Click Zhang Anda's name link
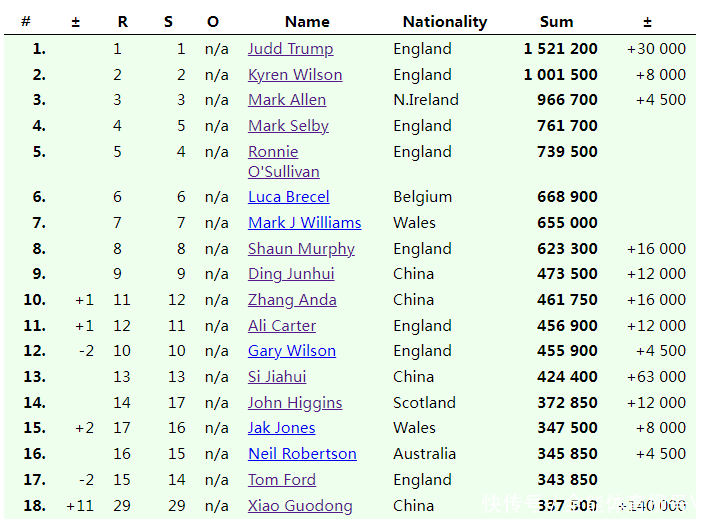Viewport: 710px width, 519px height. pyautogui.click(x=292, y=300)
